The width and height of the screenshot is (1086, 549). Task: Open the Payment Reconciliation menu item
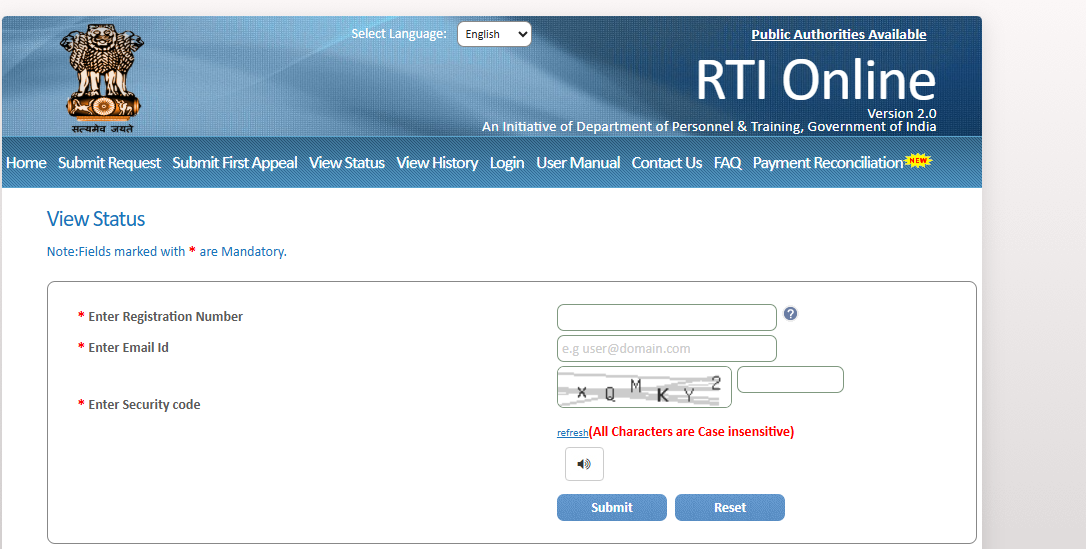(x=828, y=163)
